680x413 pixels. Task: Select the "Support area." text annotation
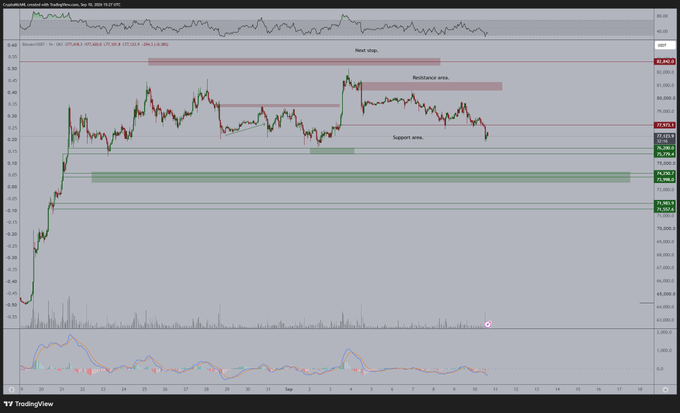408,138
